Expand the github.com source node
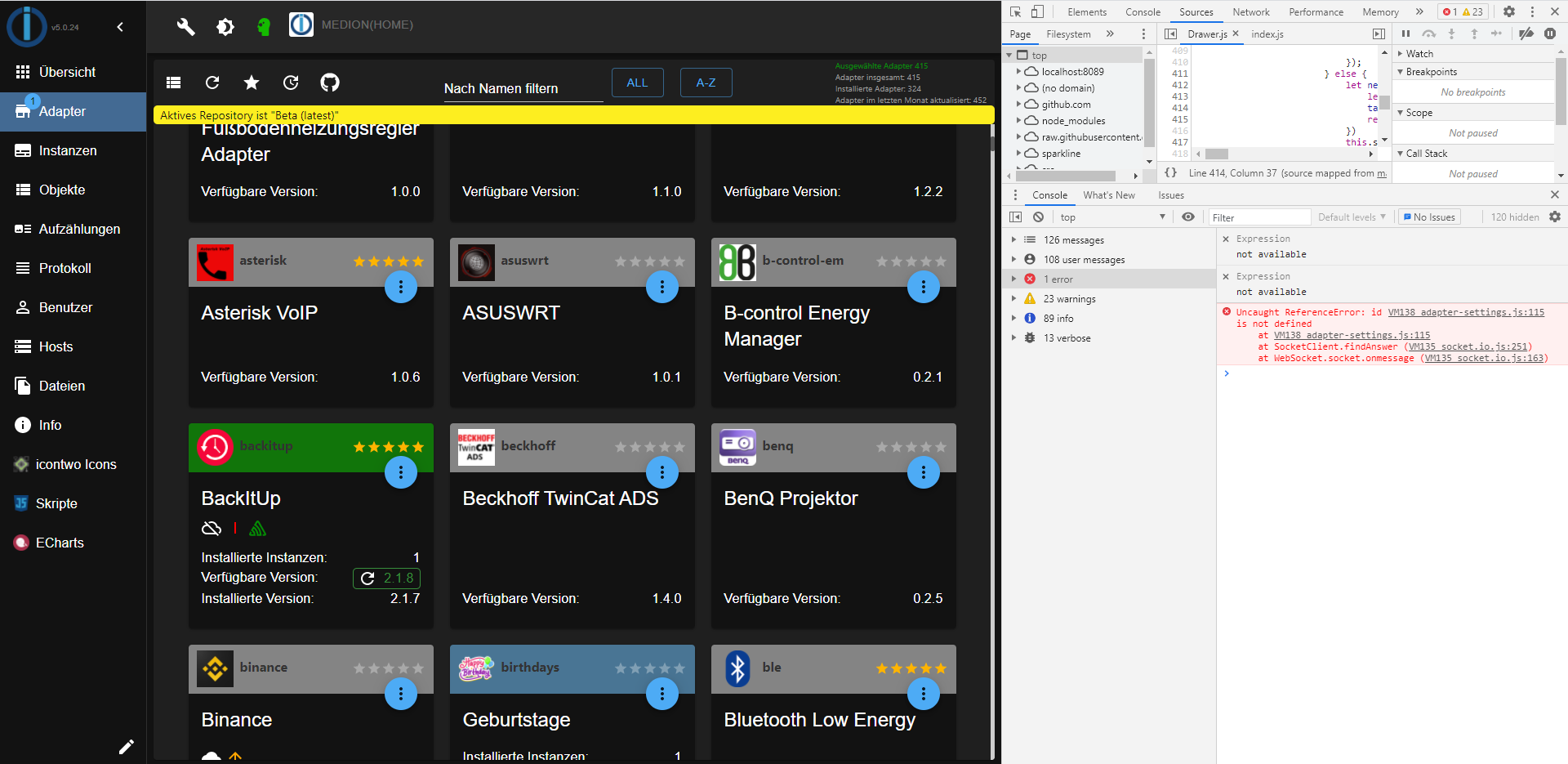1568x764 pixels. coord(1018,104)
